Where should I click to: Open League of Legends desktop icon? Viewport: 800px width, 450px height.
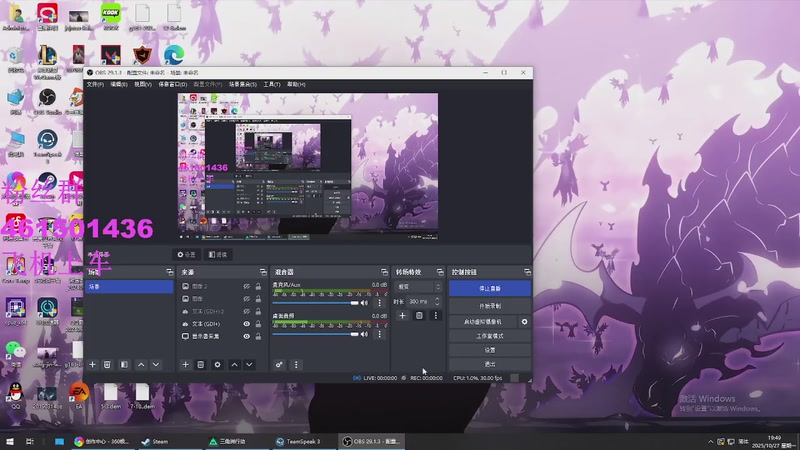47,62
